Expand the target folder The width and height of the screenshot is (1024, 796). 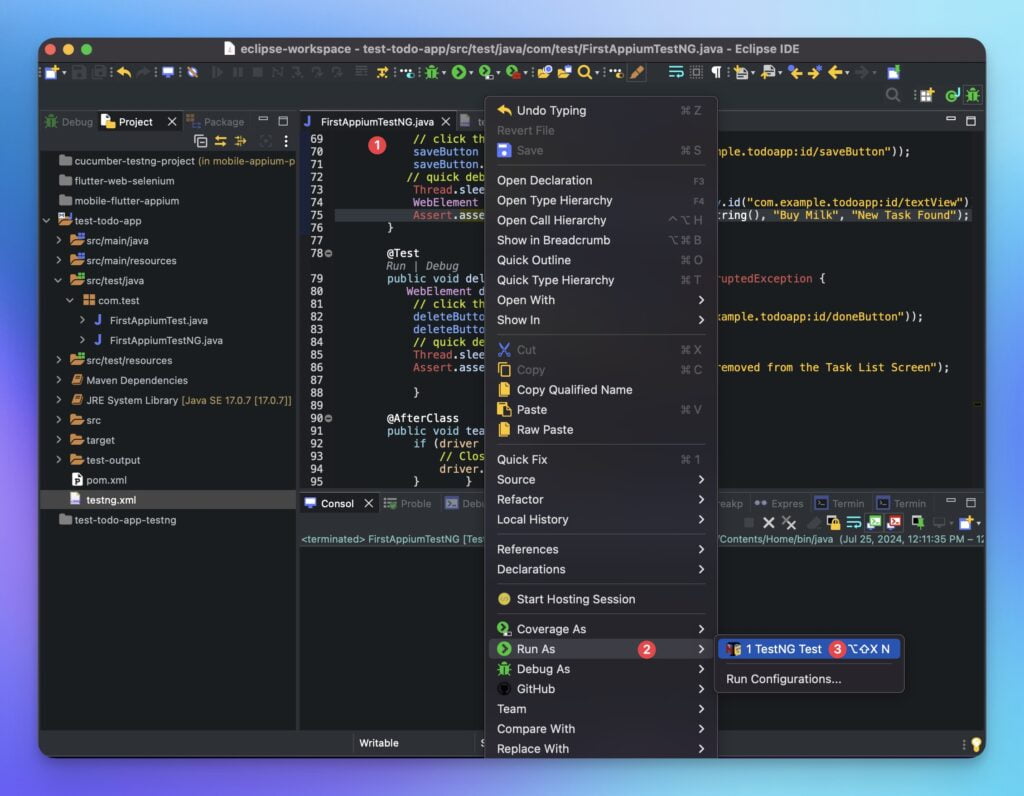[59, 439]
